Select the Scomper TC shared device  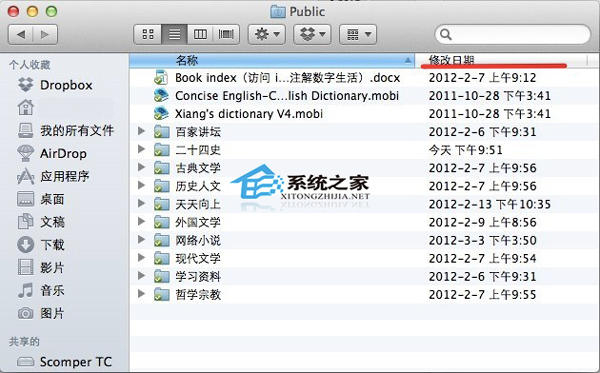[x=65, y=362]
